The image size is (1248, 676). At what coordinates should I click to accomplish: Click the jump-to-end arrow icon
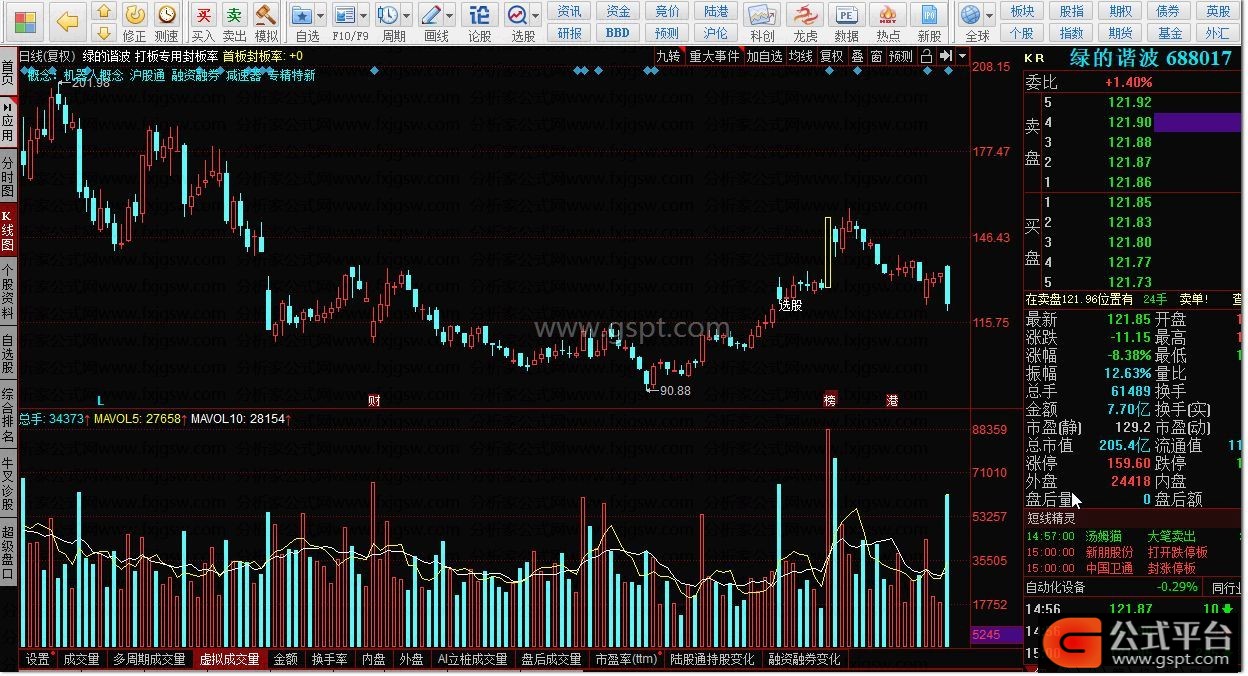point(946,56)
